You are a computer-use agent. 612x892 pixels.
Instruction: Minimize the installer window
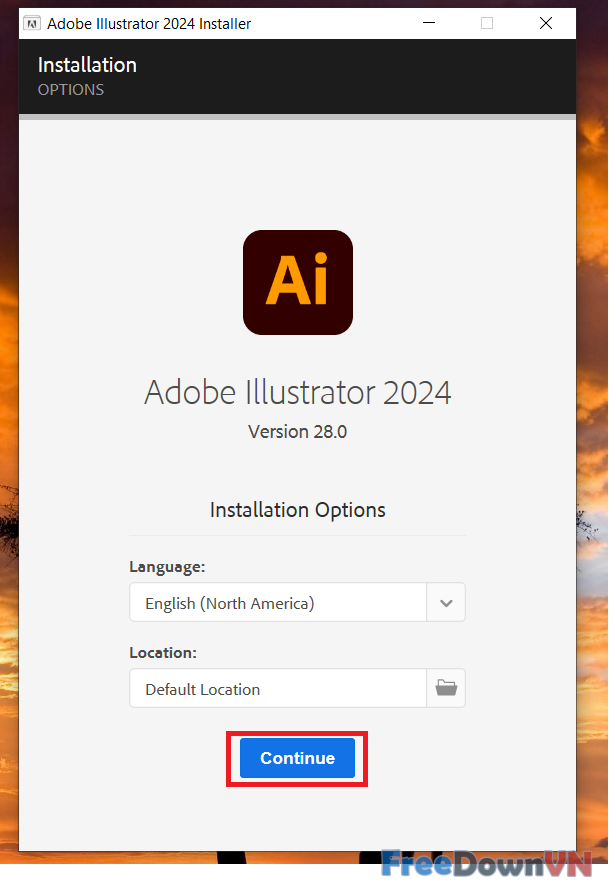(428, 23)
